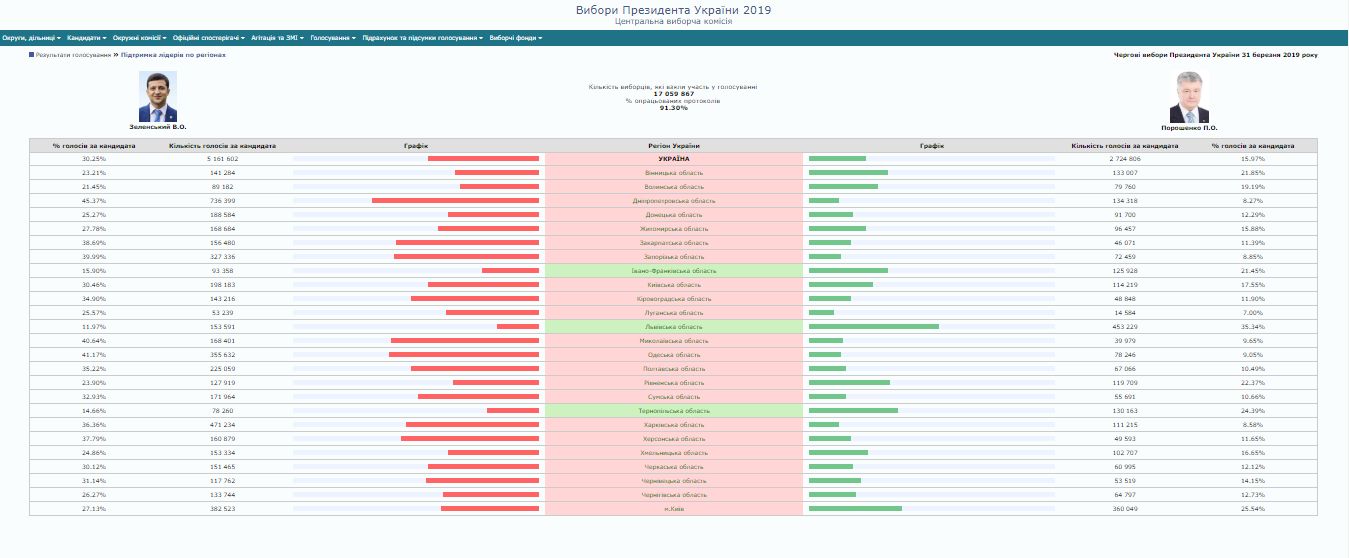This screenshot has width=1349, height=558.
Task: Click the Підтримка лідерів по регіонах breadcrumb
Action: pyautogui.click(x=173, y=55)
